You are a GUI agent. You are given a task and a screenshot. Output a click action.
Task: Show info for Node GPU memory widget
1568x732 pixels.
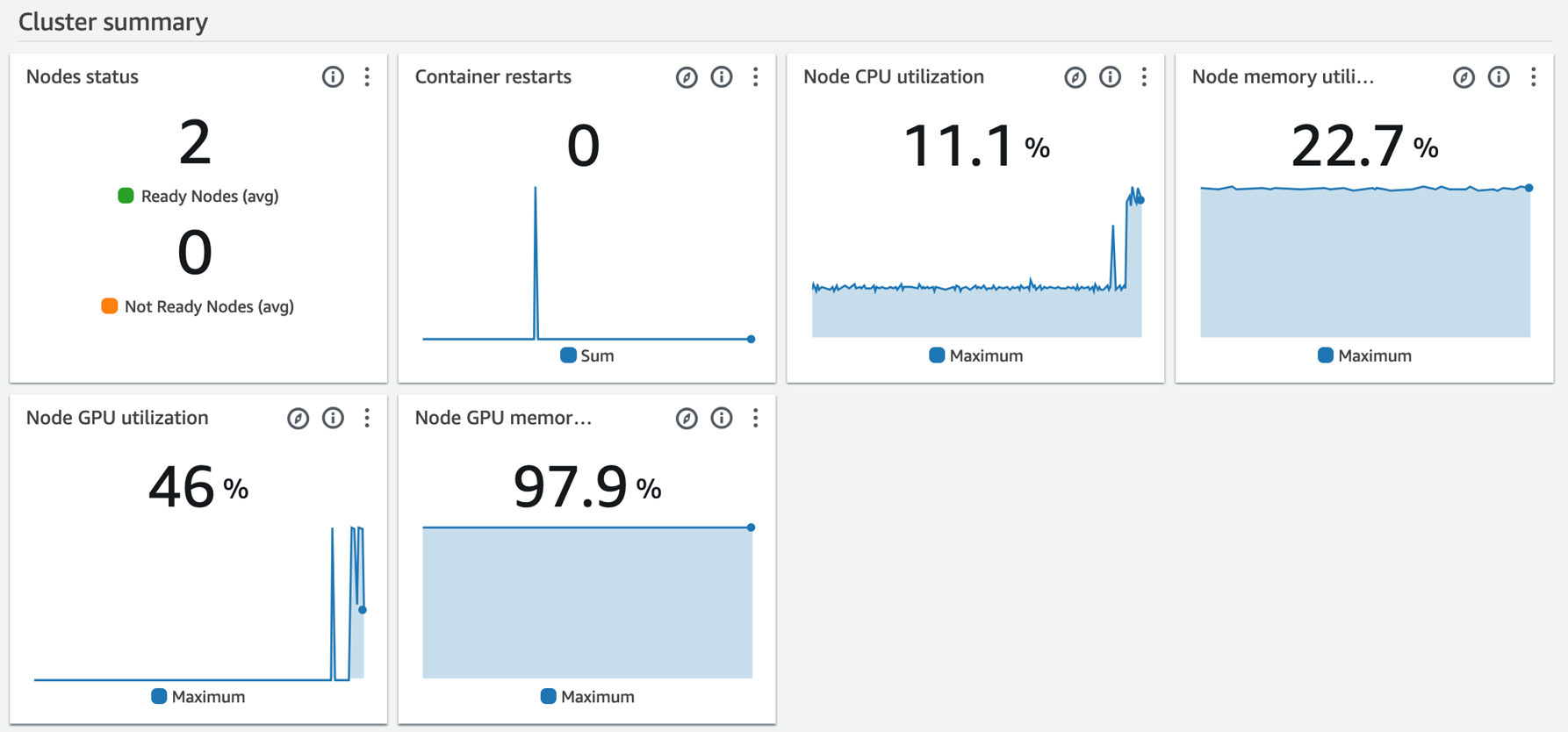(722, 419)
